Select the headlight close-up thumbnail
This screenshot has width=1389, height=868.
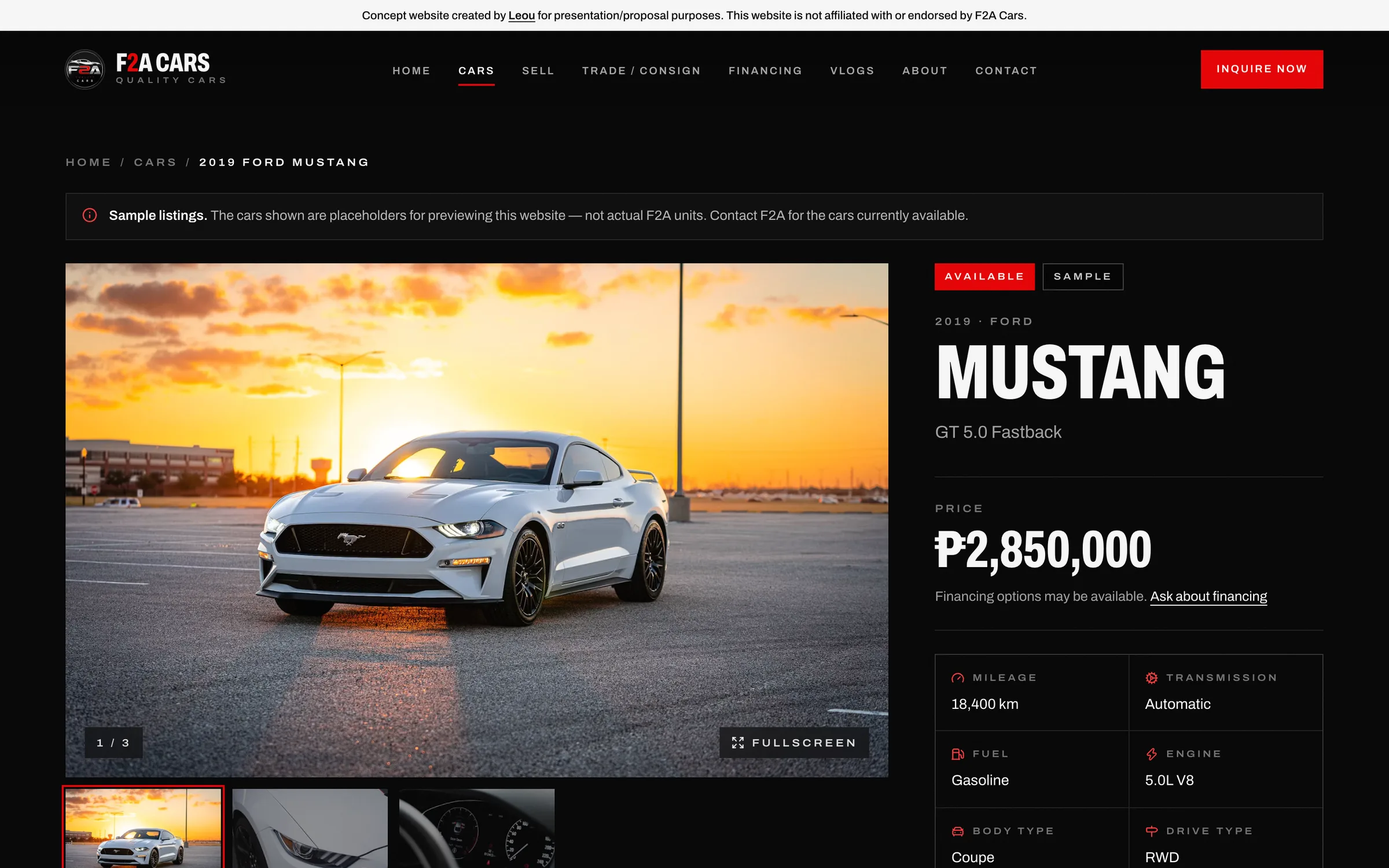click(310, 828)
